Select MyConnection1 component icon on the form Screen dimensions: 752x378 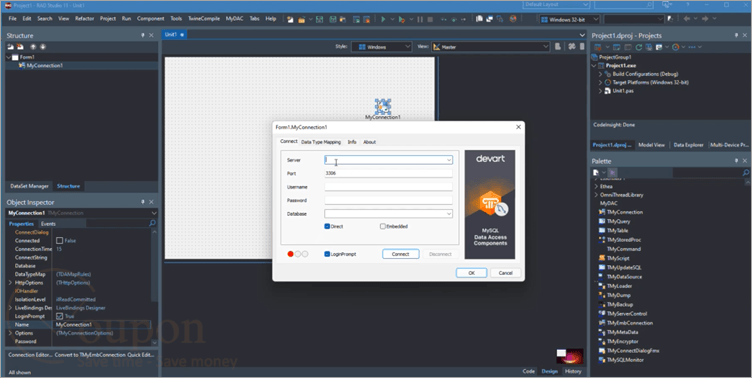tap(383, 106)
